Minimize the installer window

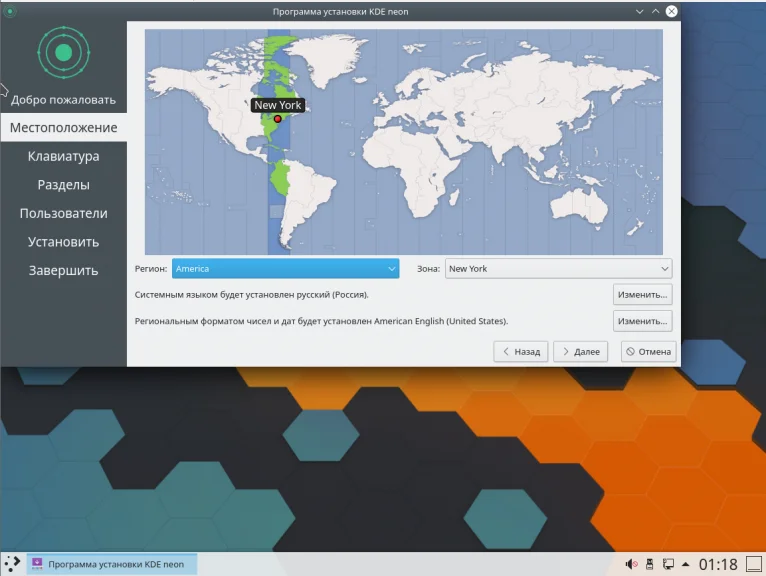[639, 11]
